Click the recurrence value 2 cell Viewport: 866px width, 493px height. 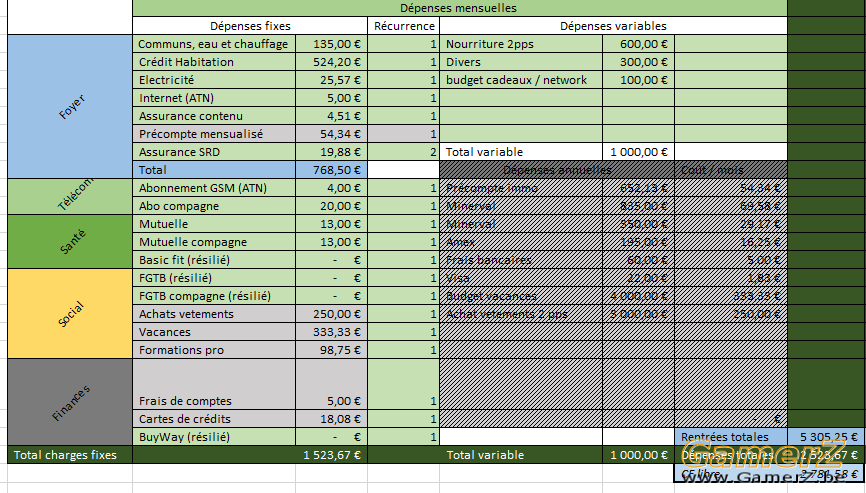[x=404, y=152]
